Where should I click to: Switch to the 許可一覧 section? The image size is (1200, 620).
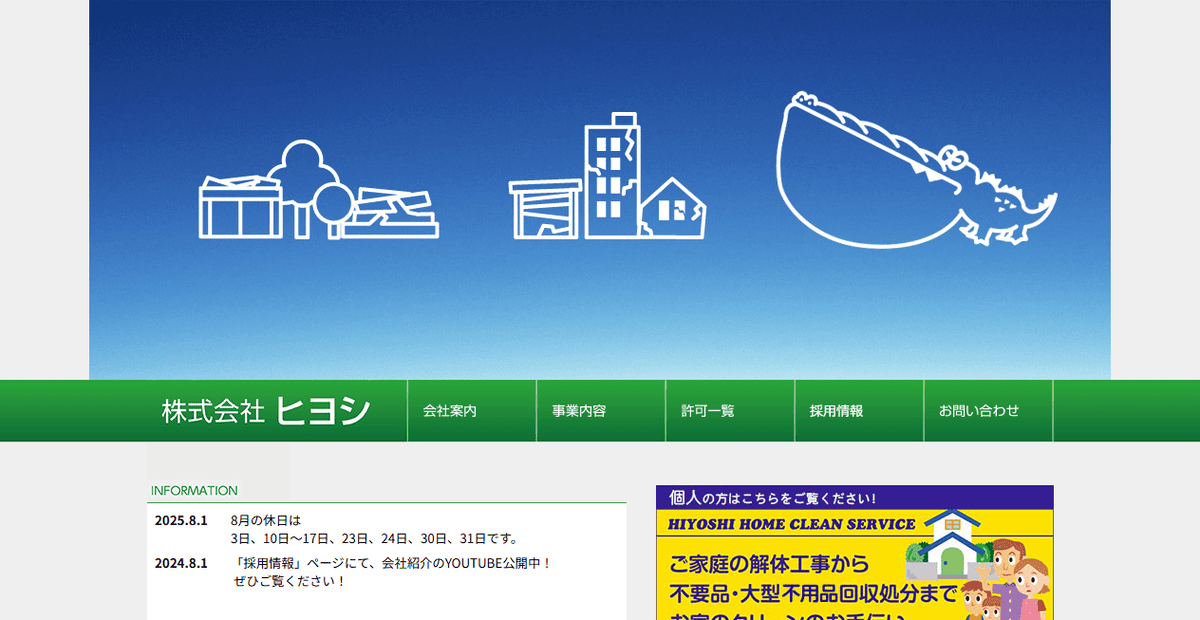point(705,410)
